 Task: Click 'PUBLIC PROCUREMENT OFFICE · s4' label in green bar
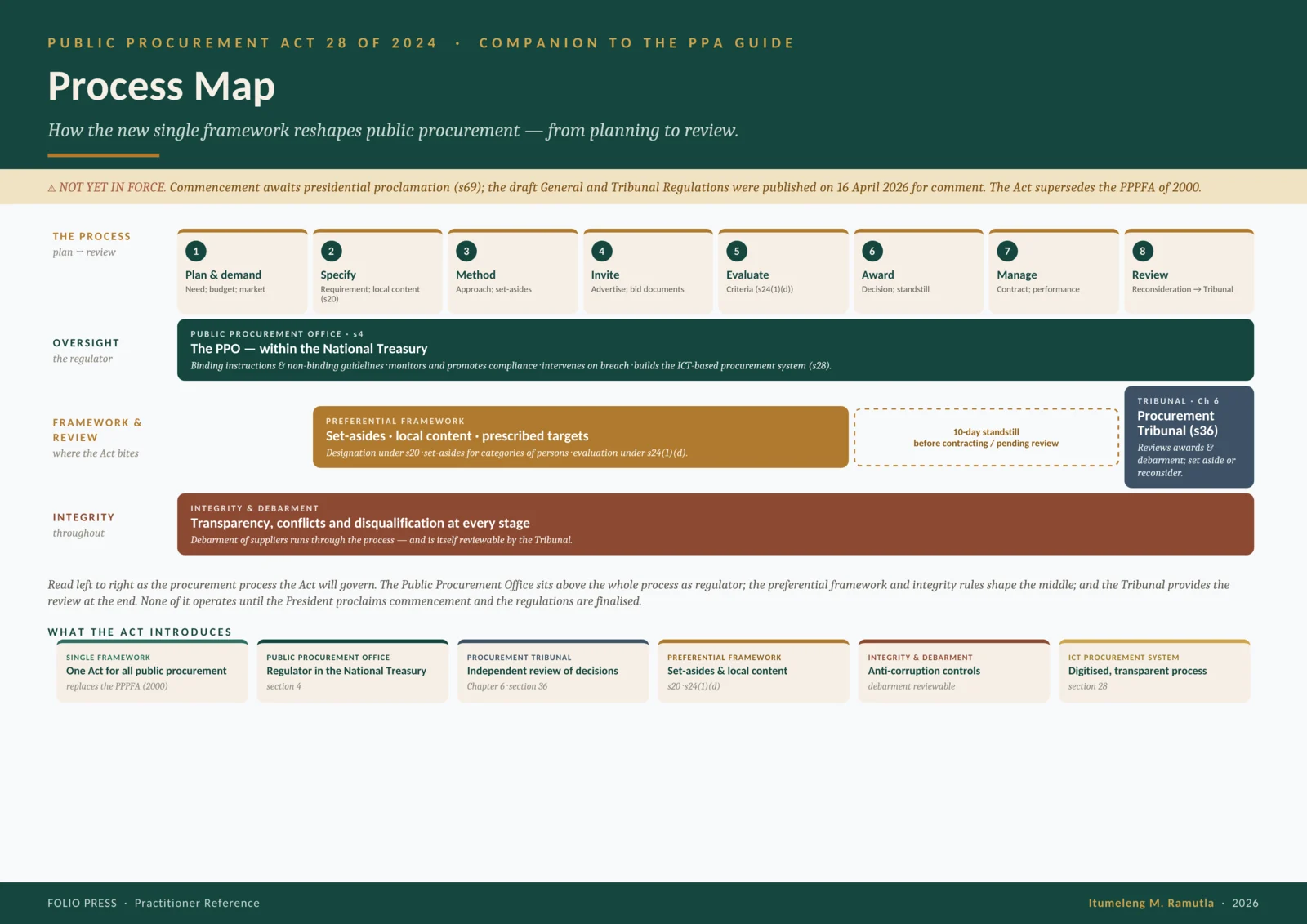pyautogui.click(x=277, y=334)
